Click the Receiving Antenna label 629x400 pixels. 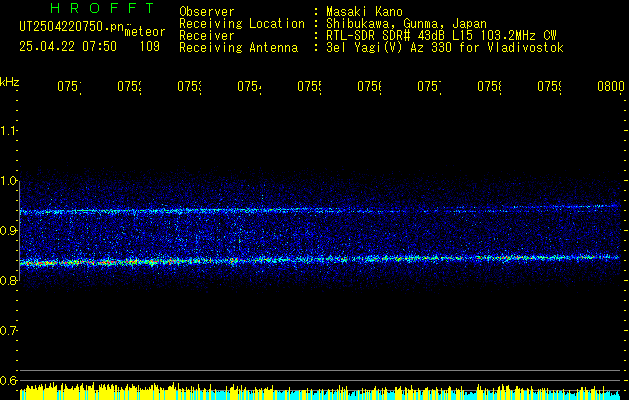(238, 48)
